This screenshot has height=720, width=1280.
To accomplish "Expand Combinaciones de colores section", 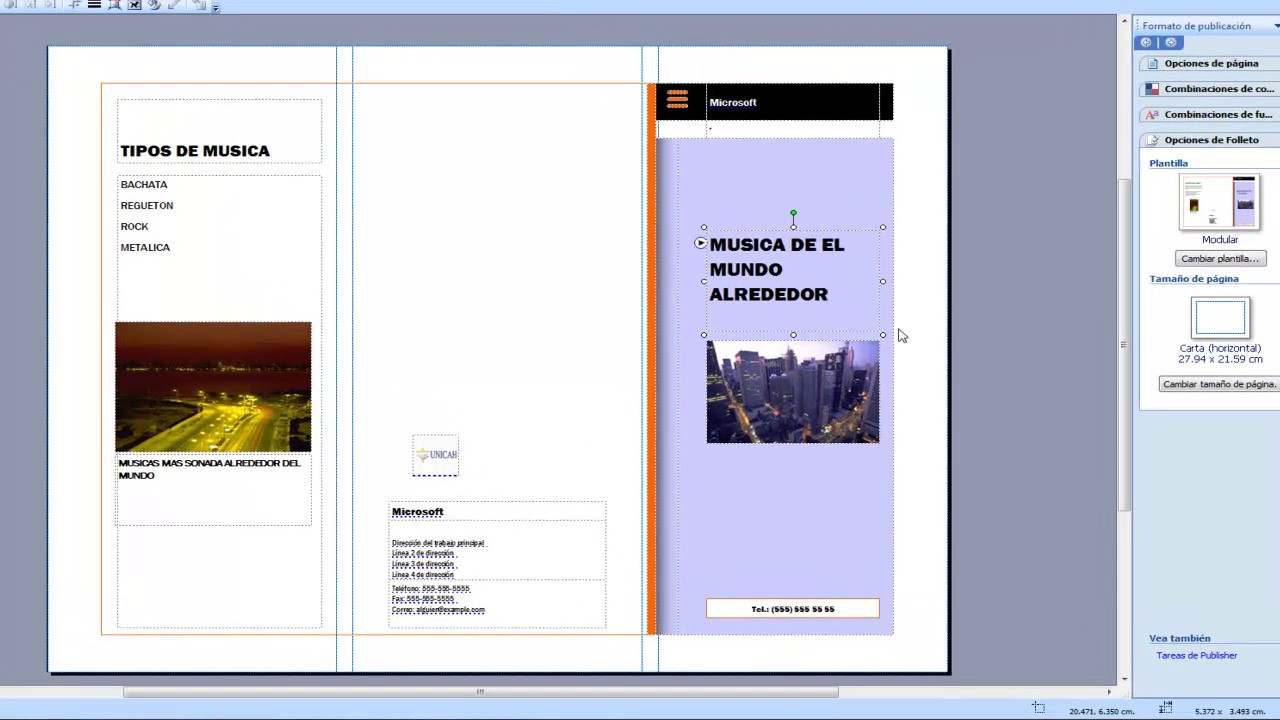I will coord(1210,89).
